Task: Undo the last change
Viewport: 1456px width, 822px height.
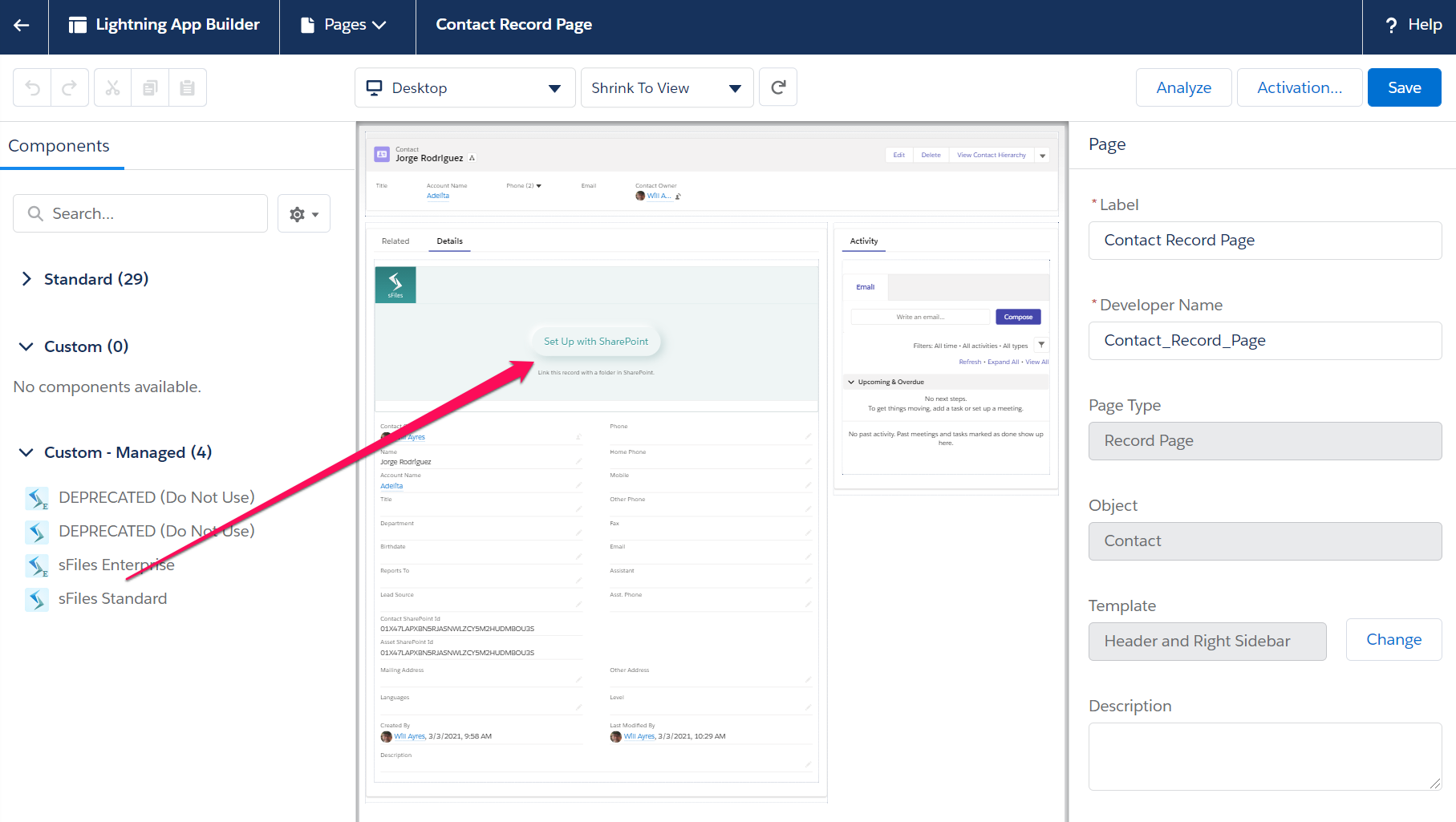Action: [32, 87]
